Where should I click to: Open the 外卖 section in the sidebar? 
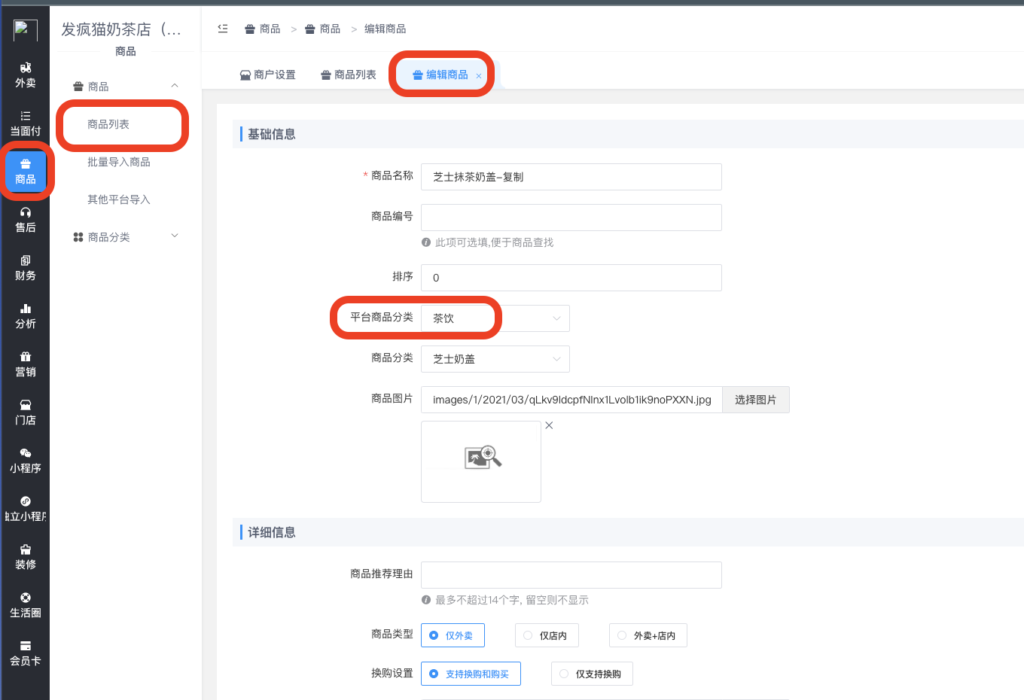tap(25, 70)
